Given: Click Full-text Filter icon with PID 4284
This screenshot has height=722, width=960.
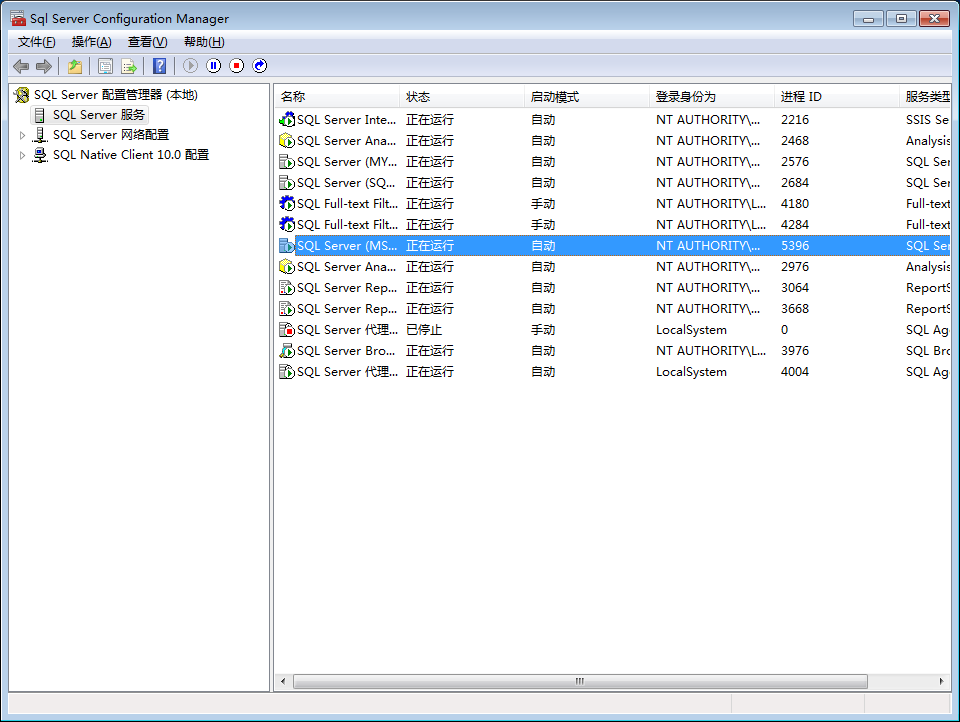Looking at the screenshot, I should 287,225.
